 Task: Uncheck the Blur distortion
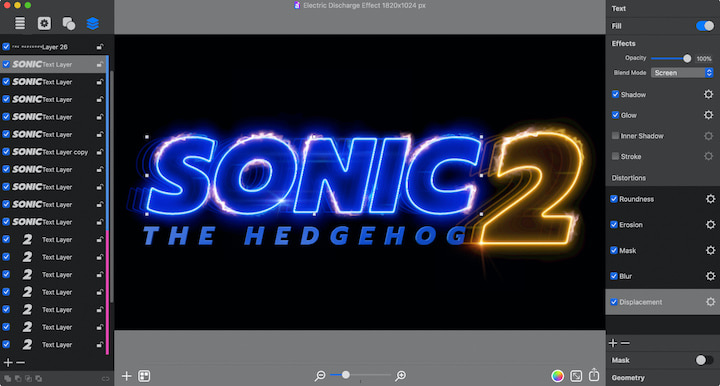pyautogui.click(x=613, y=276)
